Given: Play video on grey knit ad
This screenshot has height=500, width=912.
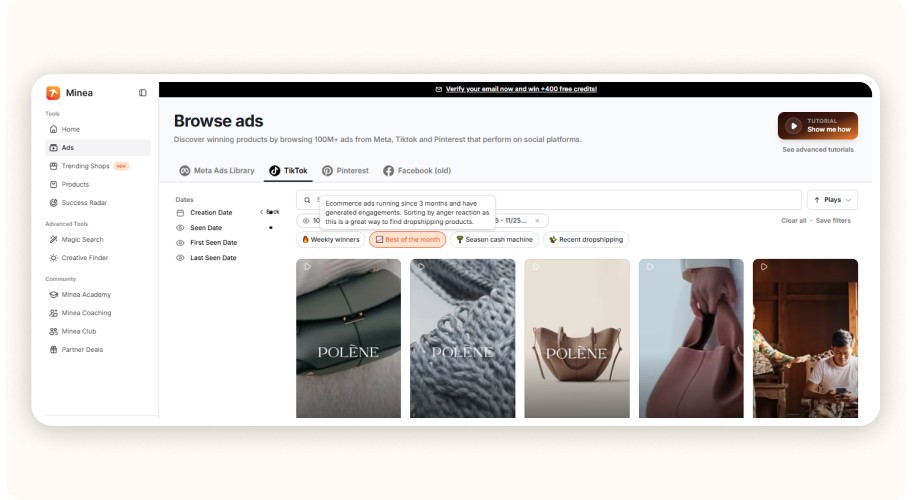Looking at the screenshot, I should 421,267.
